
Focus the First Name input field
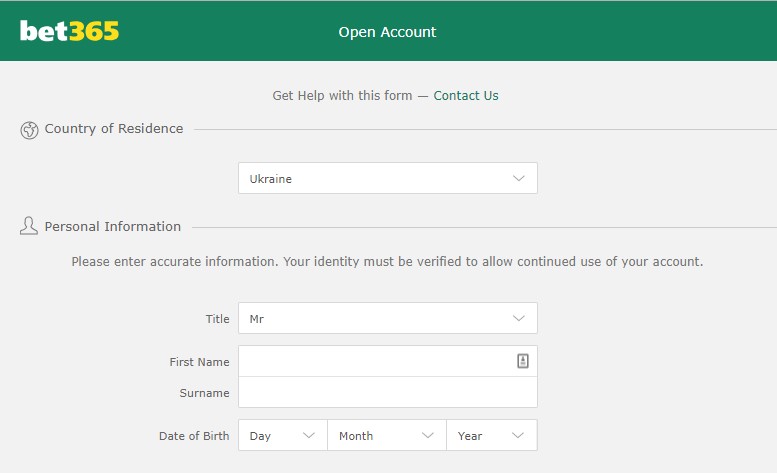pyautogui.click(x=388, y=361)
